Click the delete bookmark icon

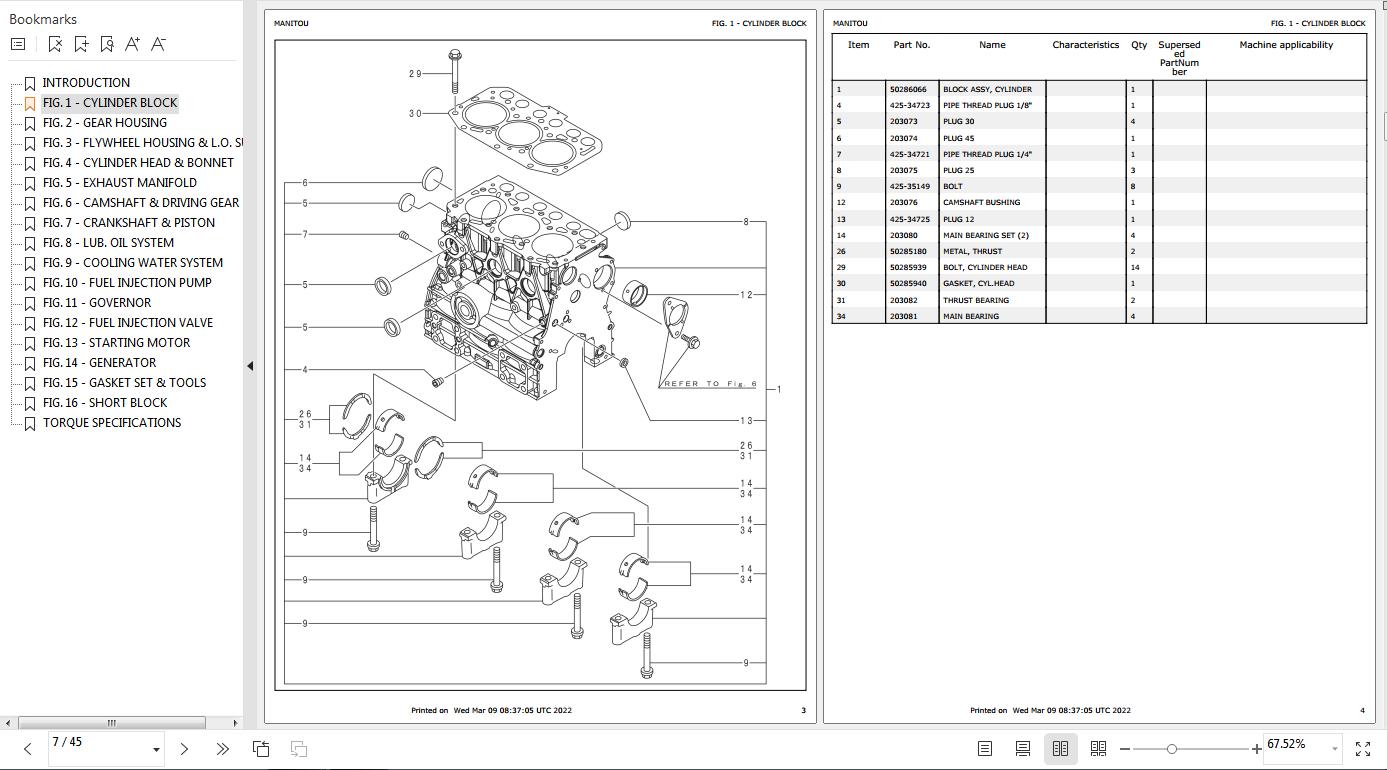coord(55,44)
